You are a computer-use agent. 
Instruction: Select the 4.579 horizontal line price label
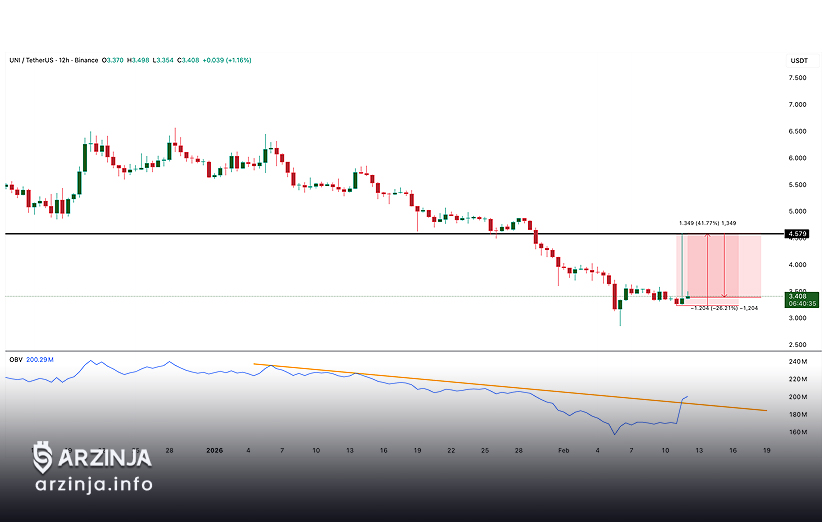(x=797, y=234)
